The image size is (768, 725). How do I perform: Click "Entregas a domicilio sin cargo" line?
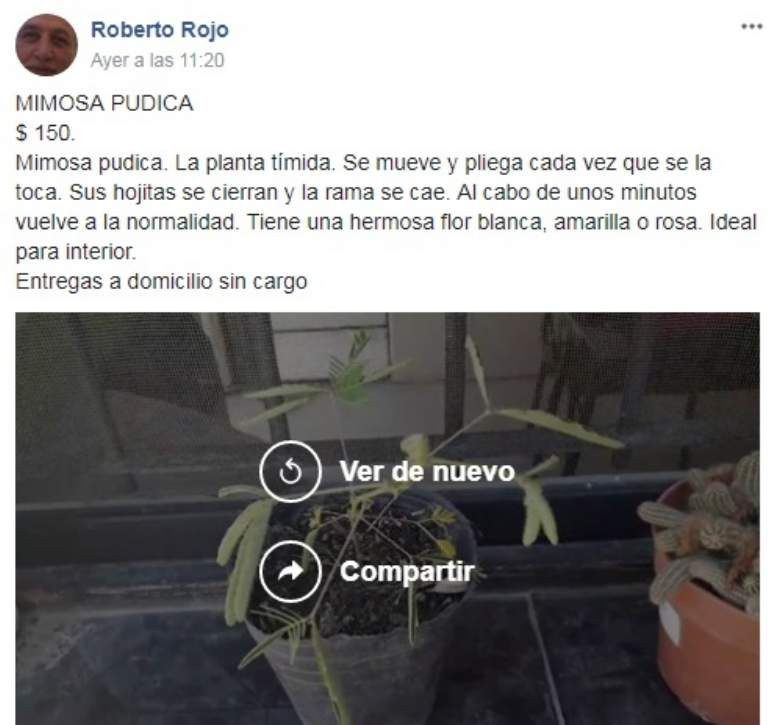(162, 282)
